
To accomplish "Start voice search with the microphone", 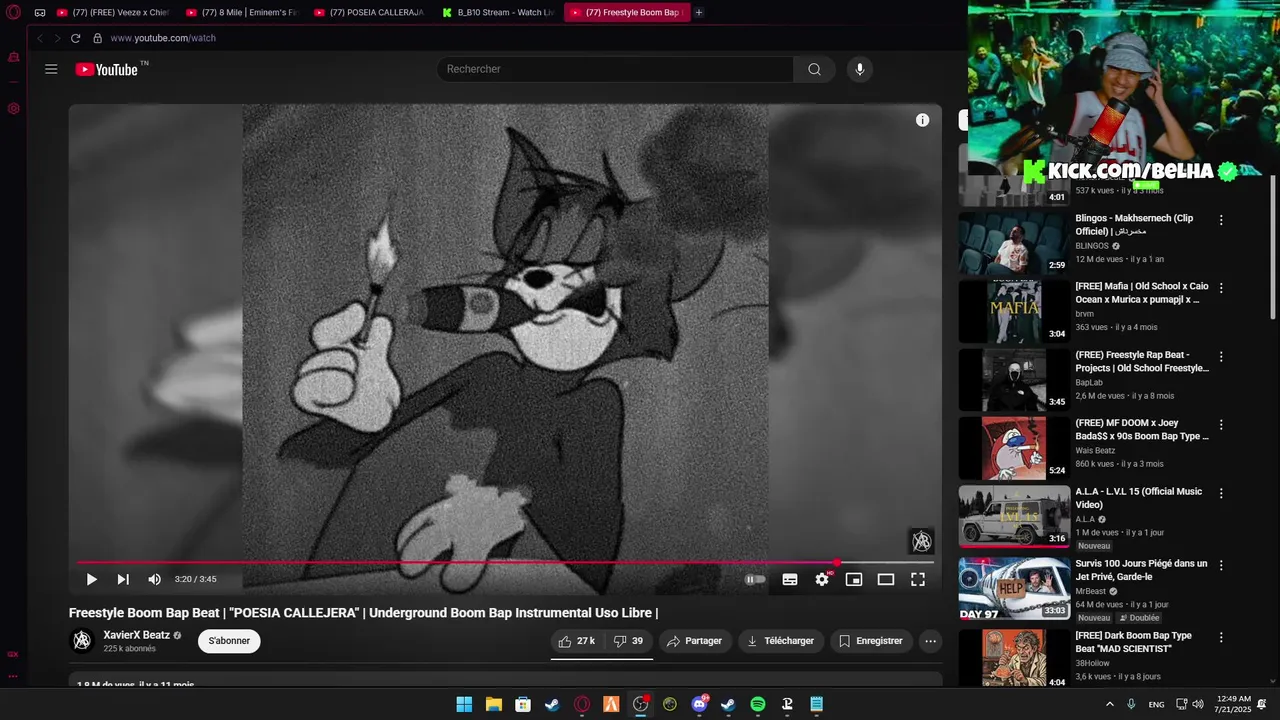I will [859, 69].
